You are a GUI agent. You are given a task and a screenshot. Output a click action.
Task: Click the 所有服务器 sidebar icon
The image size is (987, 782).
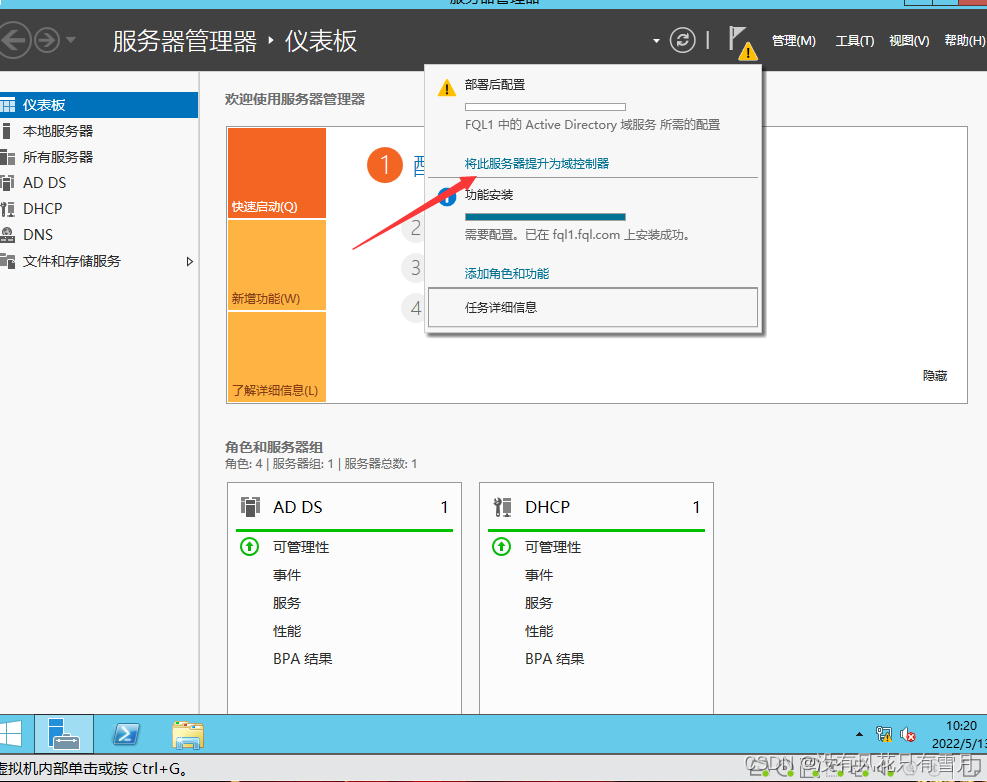coord(8,157)
